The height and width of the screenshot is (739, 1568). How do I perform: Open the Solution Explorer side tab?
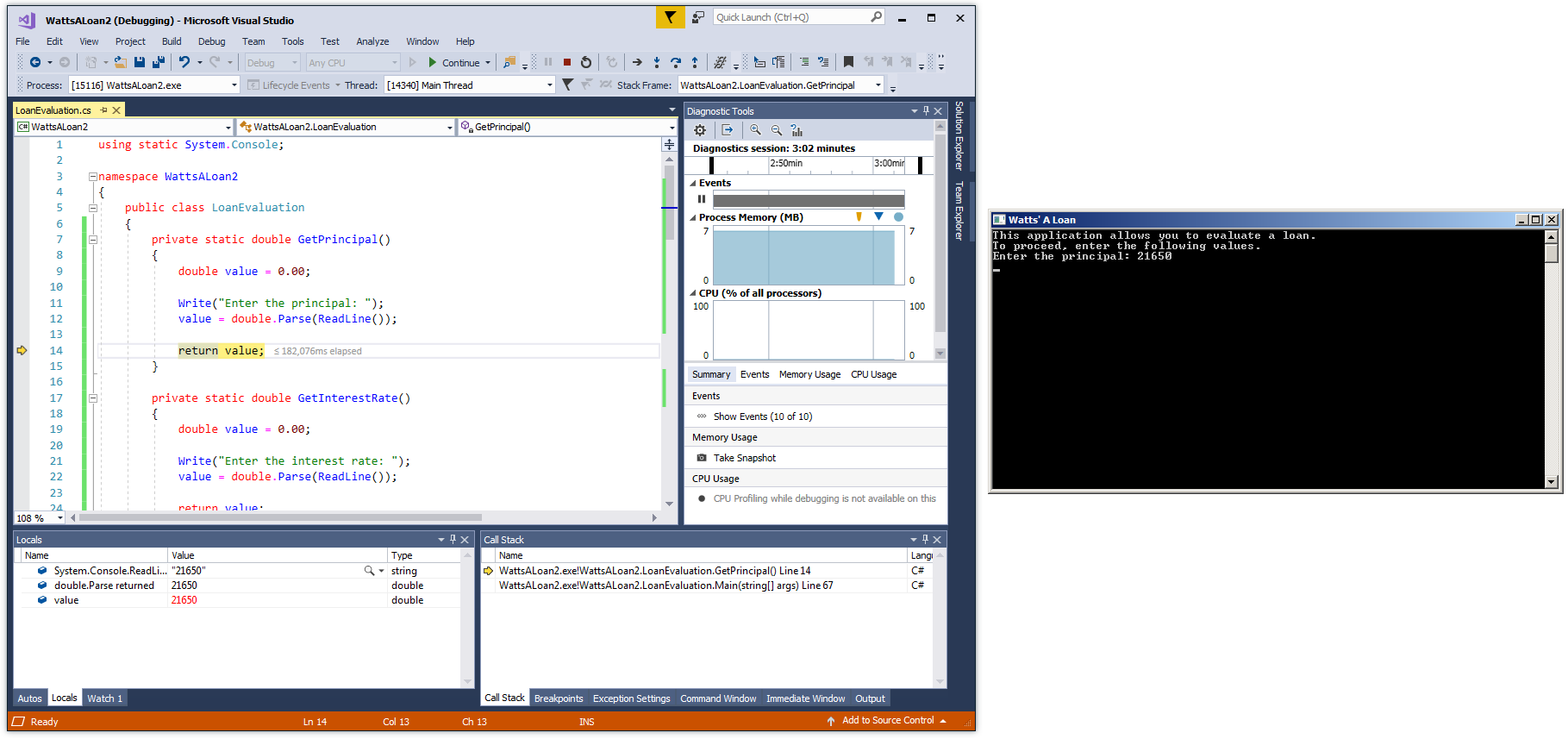(x=959, y=135)
